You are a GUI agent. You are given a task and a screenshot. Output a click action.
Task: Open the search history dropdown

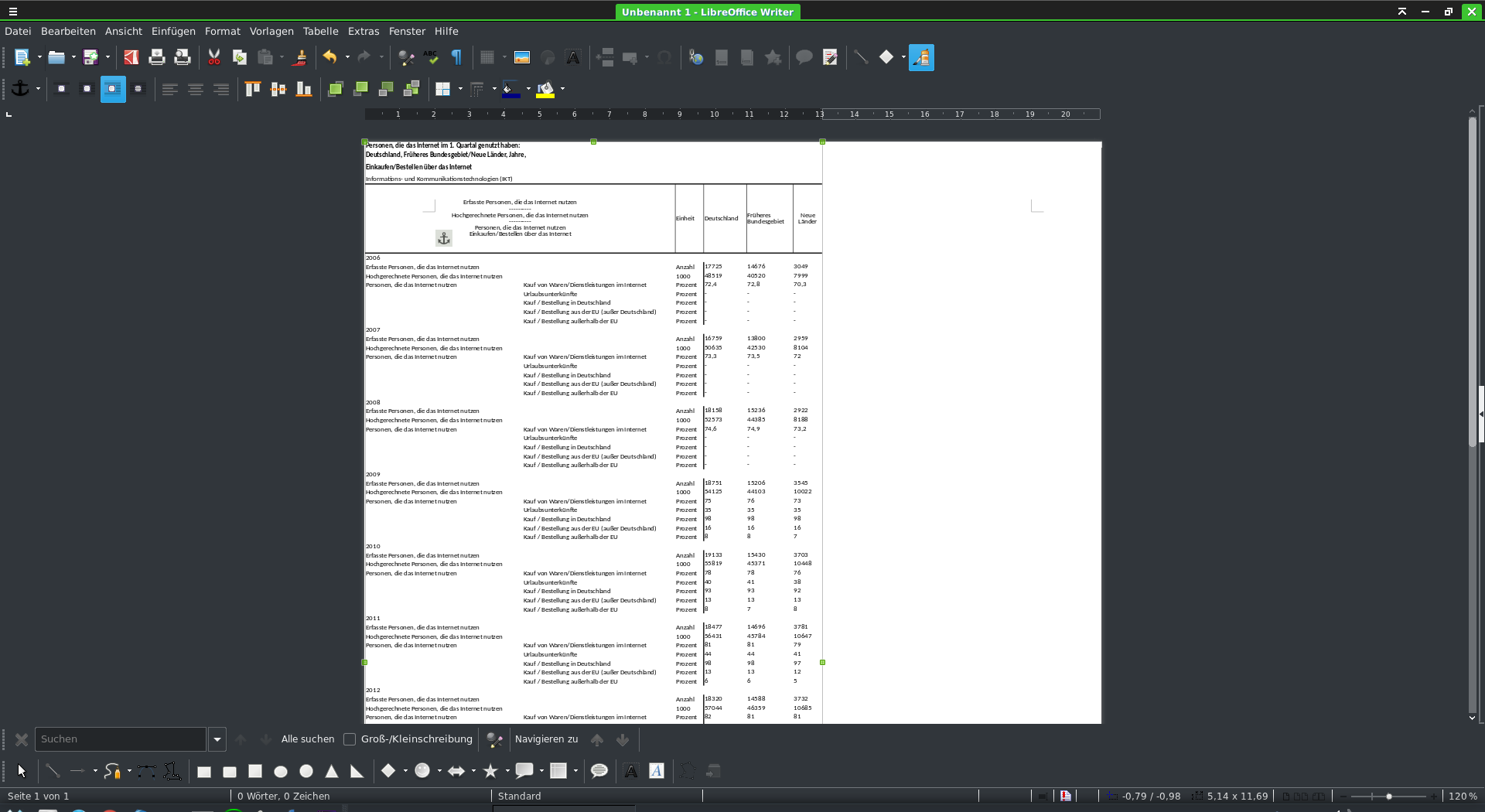tap(217, 739)
